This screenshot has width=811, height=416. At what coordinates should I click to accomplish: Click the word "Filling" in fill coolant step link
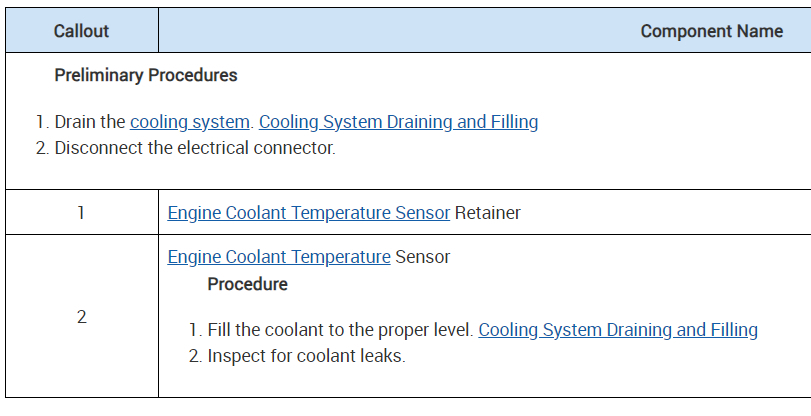[x=733, y=330]
